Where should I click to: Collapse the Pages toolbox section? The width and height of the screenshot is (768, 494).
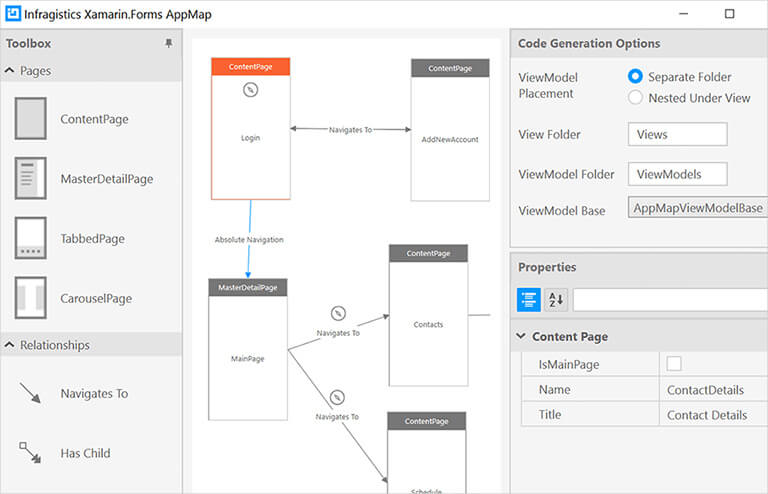pyautogui.click(x=10, y=71)
